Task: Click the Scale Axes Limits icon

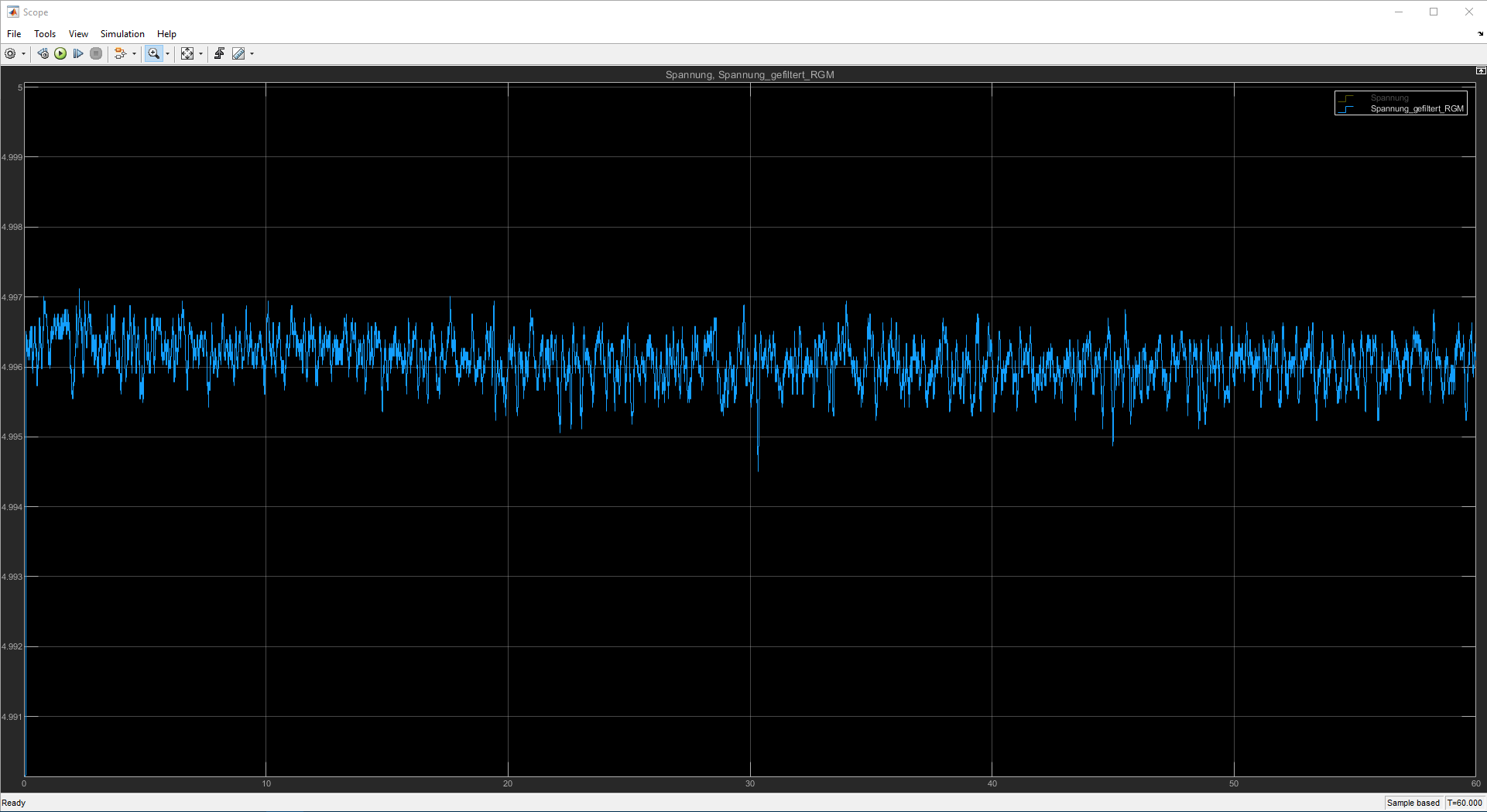Action: click(187, 53)
